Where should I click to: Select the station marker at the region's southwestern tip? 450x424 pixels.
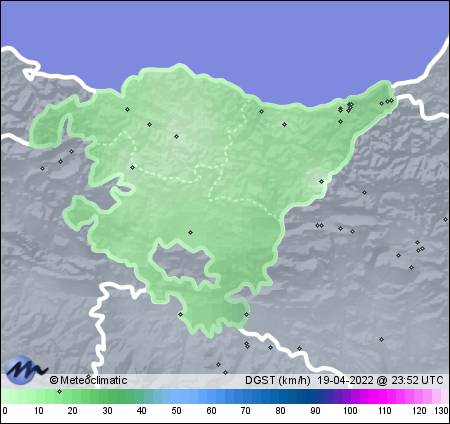tap(180, 314)
